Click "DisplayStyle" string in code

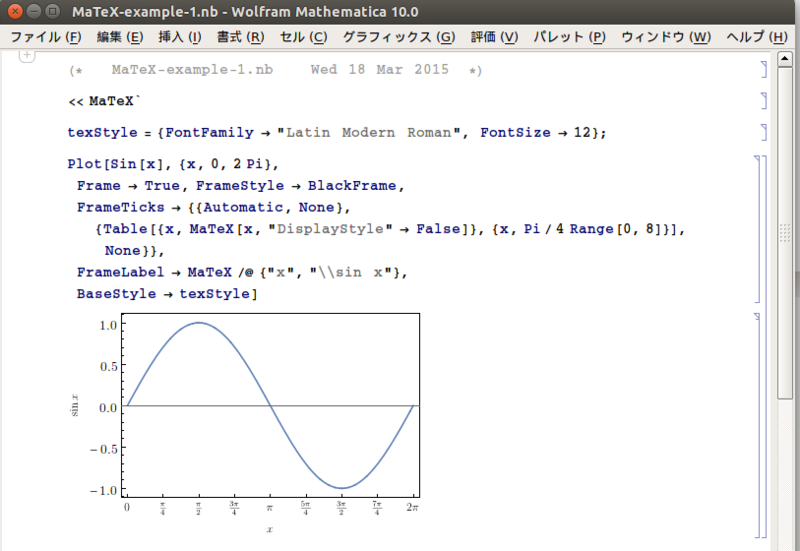pos(331,229)
